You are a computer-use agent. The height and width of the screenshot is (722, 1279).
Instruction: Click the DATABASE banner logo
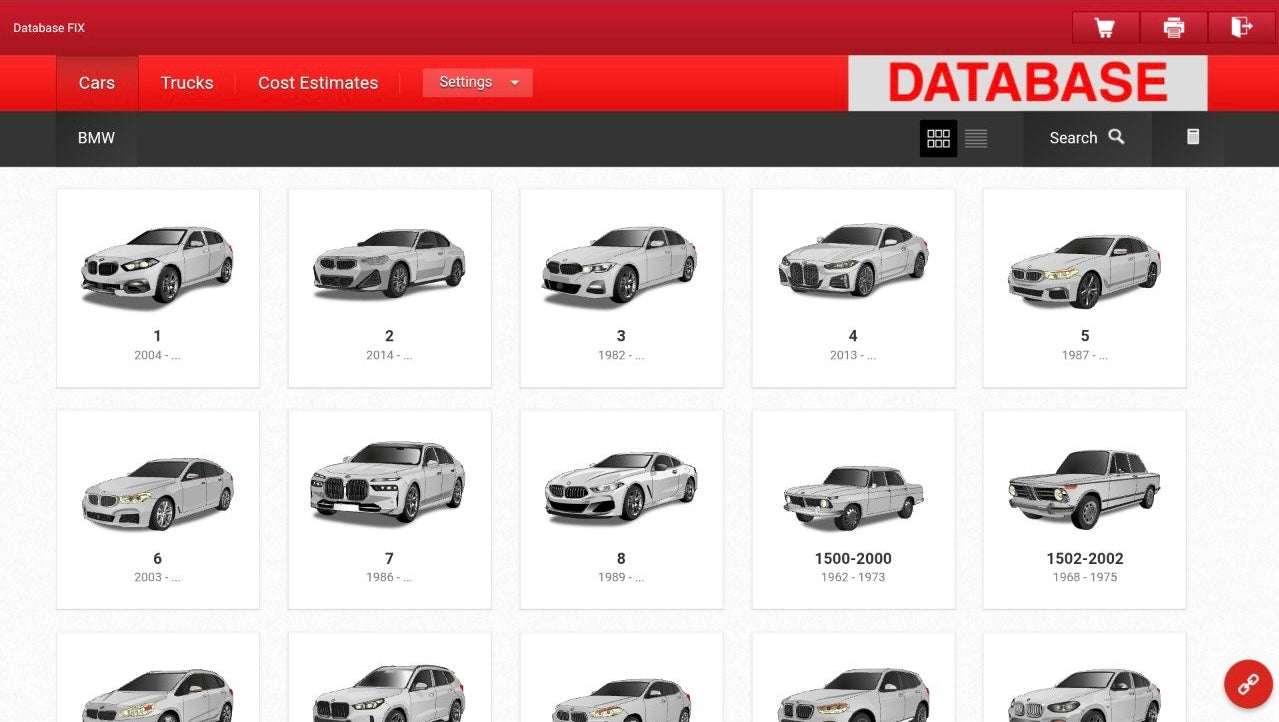coord(1026,82)
